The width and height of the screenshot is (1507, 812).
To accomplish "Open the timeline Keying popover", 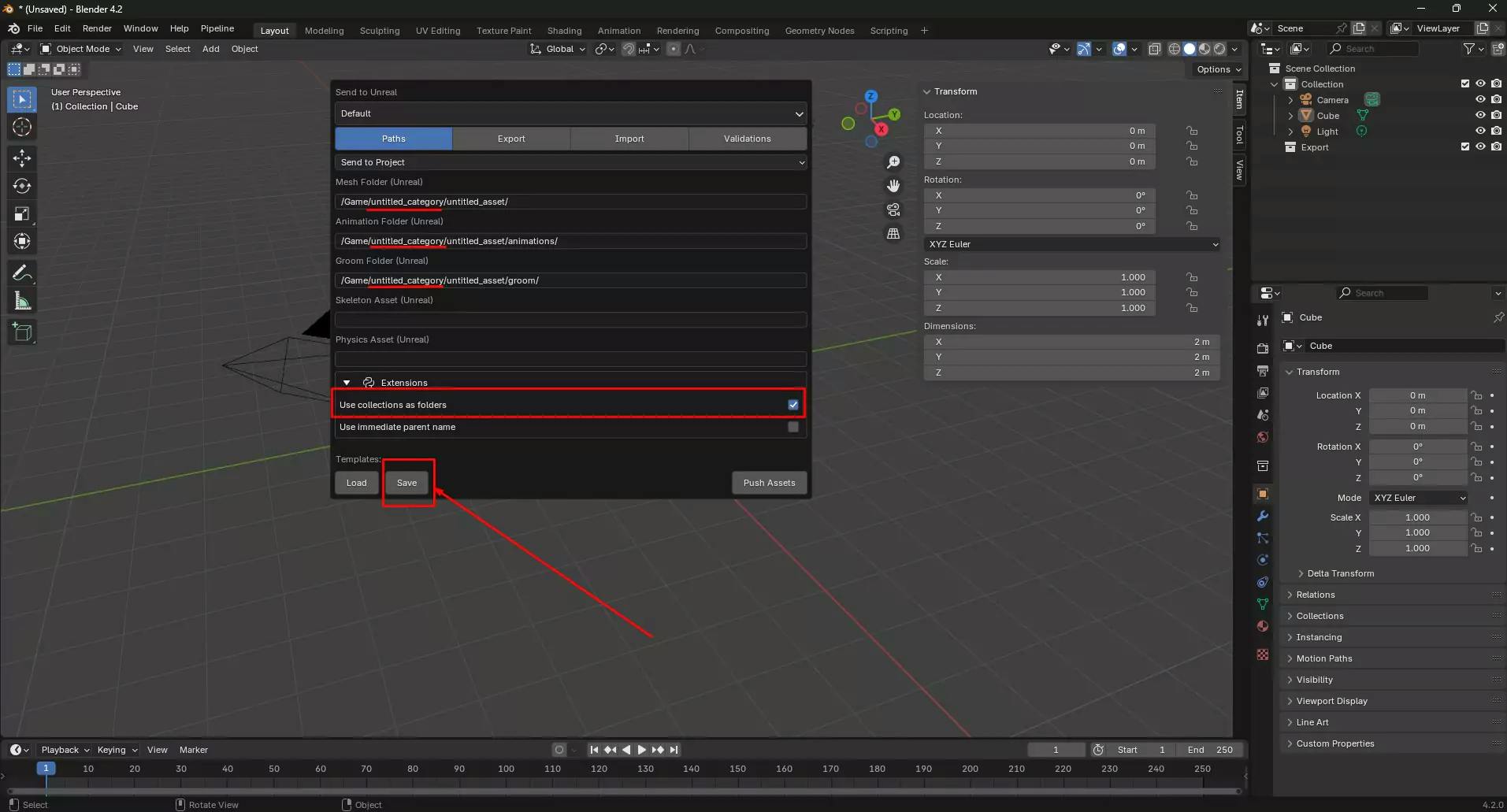I will (x=117, y=750).
